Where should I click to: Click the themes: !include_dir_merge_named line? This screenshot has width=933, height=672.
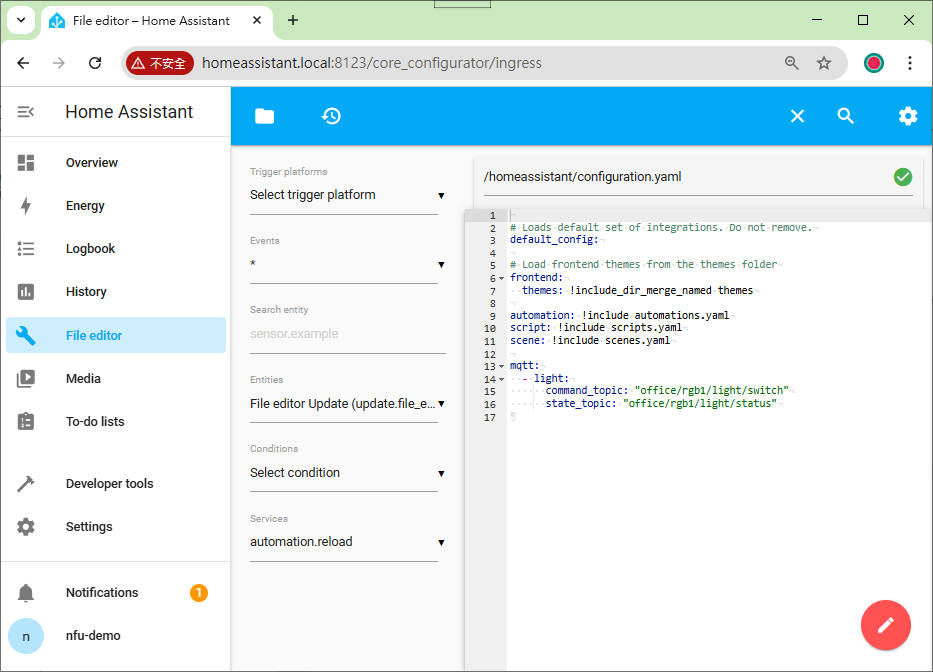click(637, 290)
